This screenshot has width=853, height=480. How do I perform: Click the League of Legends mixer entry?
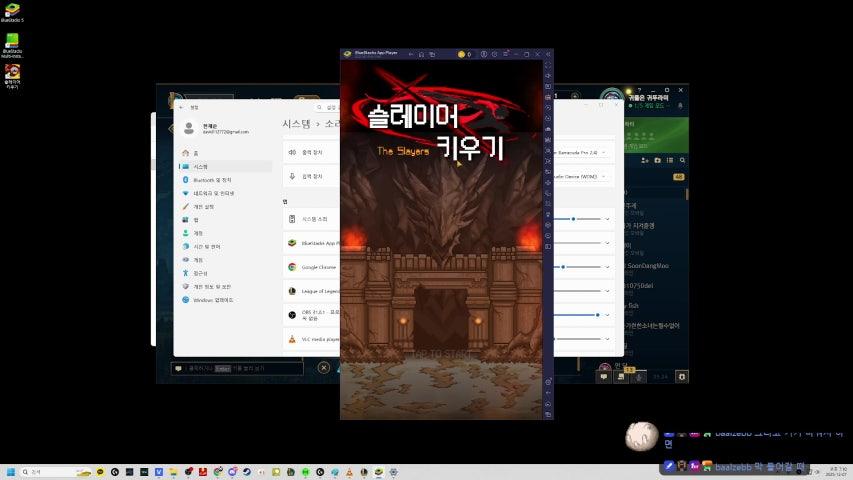313,291
